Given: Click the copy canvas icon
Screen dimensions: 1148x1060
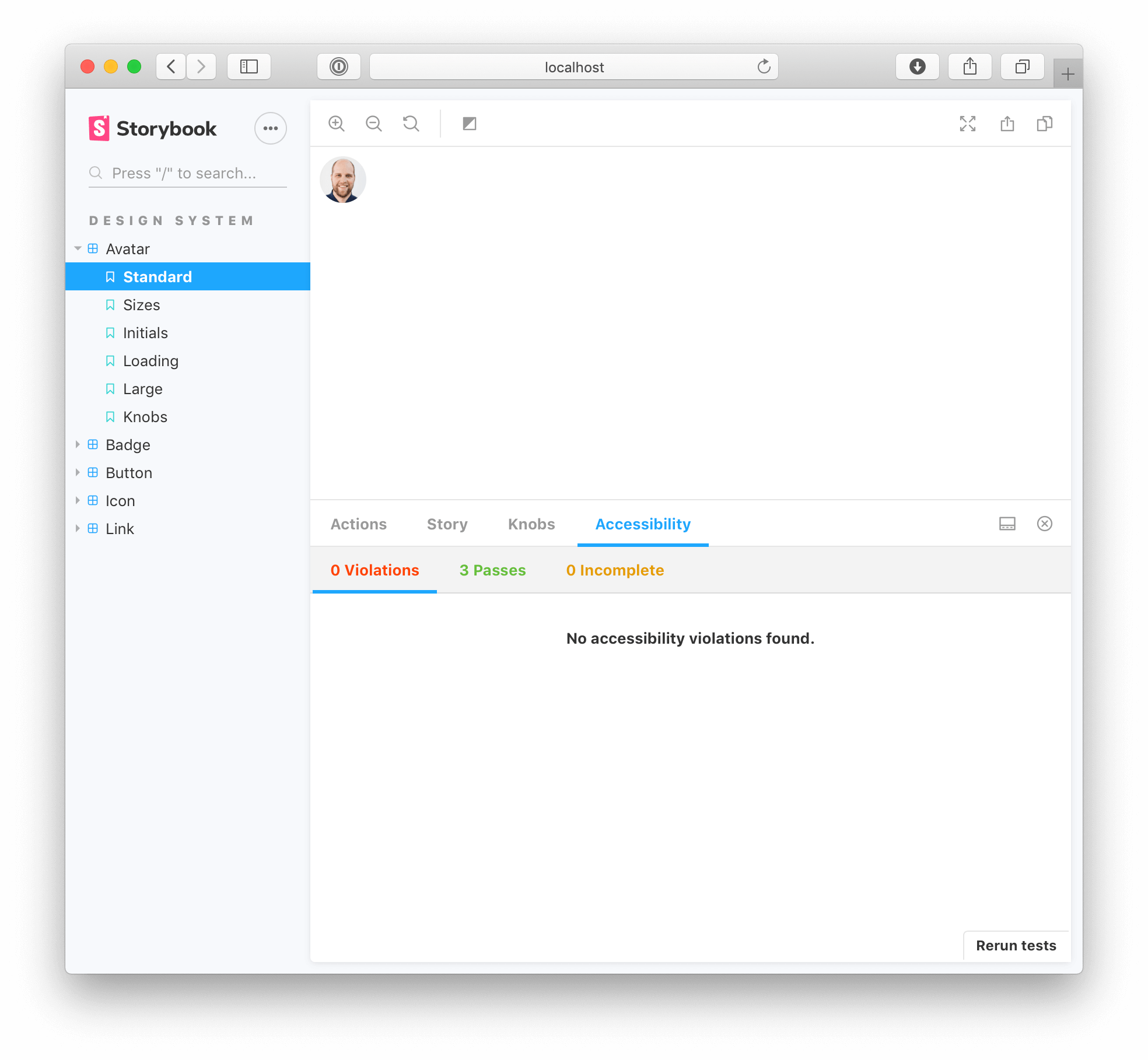Looking at the screenshot, I should click(1044, 124).
